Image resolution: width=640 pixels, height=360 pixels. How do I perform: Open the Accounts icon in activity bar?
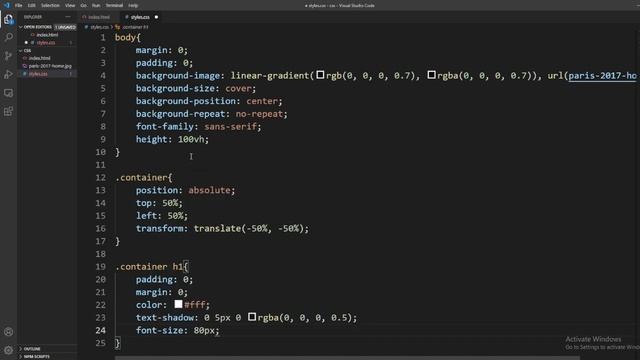(x=8, y=332)
